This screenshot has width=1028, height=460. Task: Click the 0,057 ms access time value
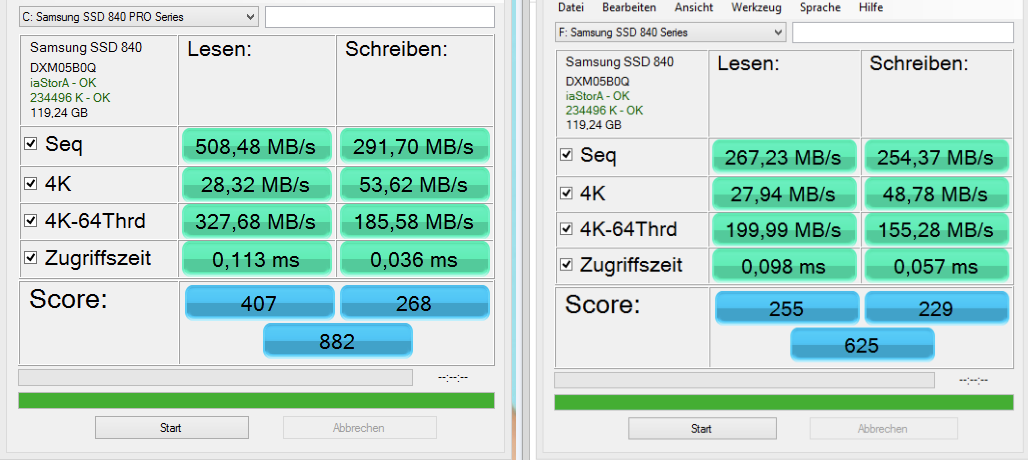point(936,266)
